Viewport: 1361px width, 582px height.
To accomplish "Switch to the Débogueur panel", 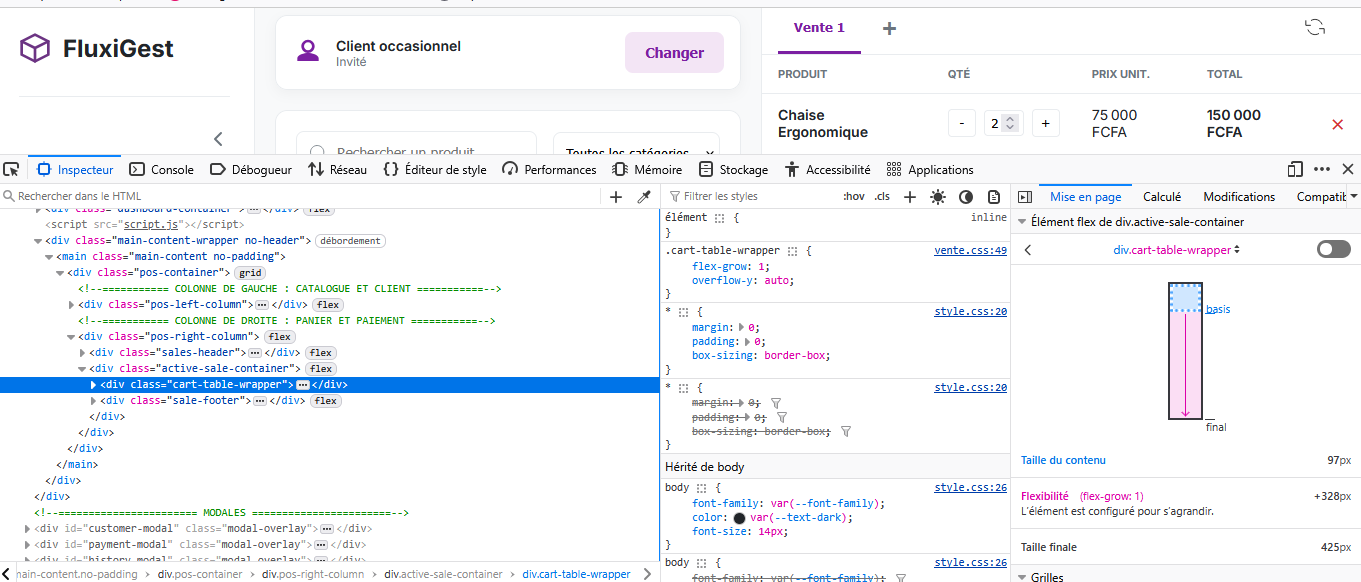I will 251,169.
